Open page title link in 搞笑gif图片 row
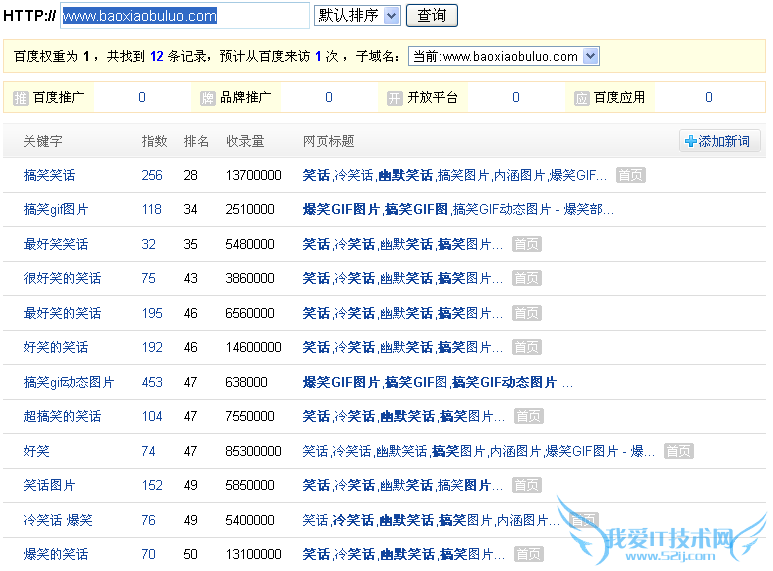Screen dimensions: 773x571 458,210
